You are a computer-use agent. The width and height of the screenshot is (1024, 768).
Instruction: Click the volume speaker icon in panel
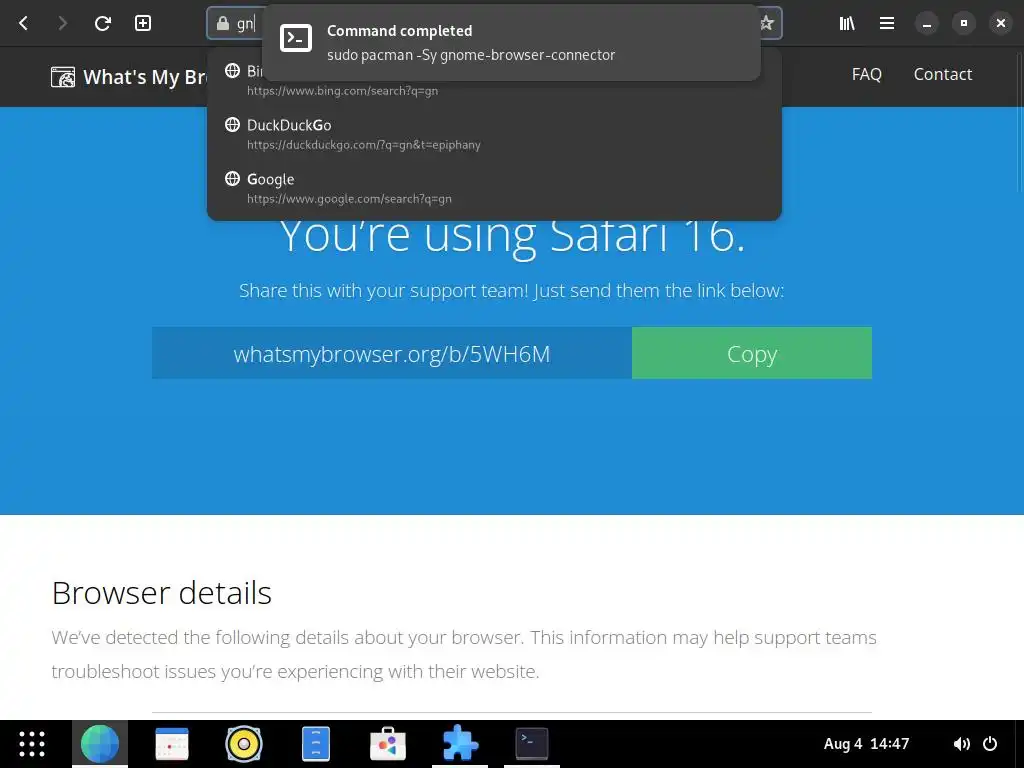click(x=961, y=744)
